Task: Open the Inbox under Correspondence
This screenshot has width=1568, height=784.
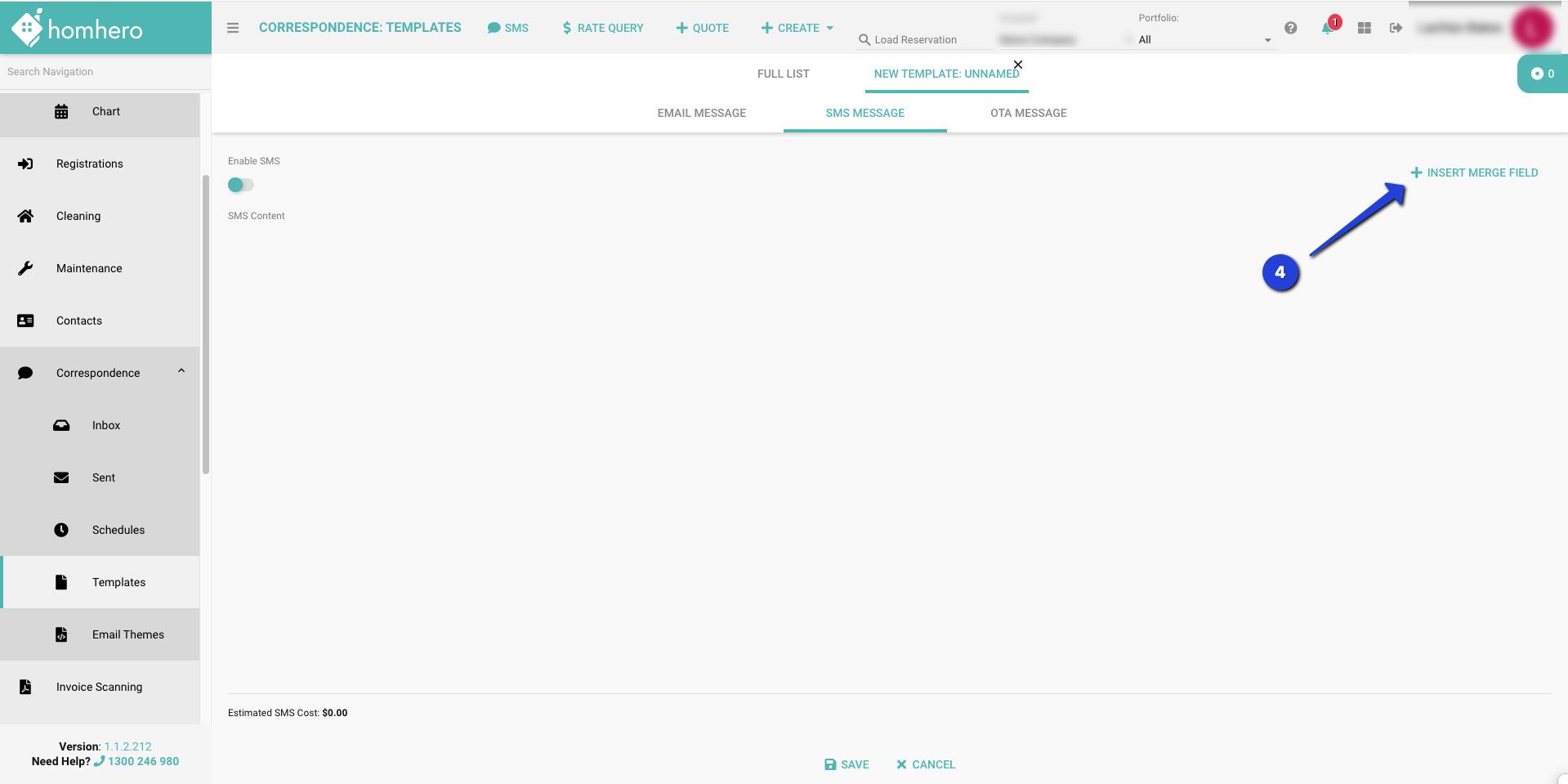Action: coord(105,425)
